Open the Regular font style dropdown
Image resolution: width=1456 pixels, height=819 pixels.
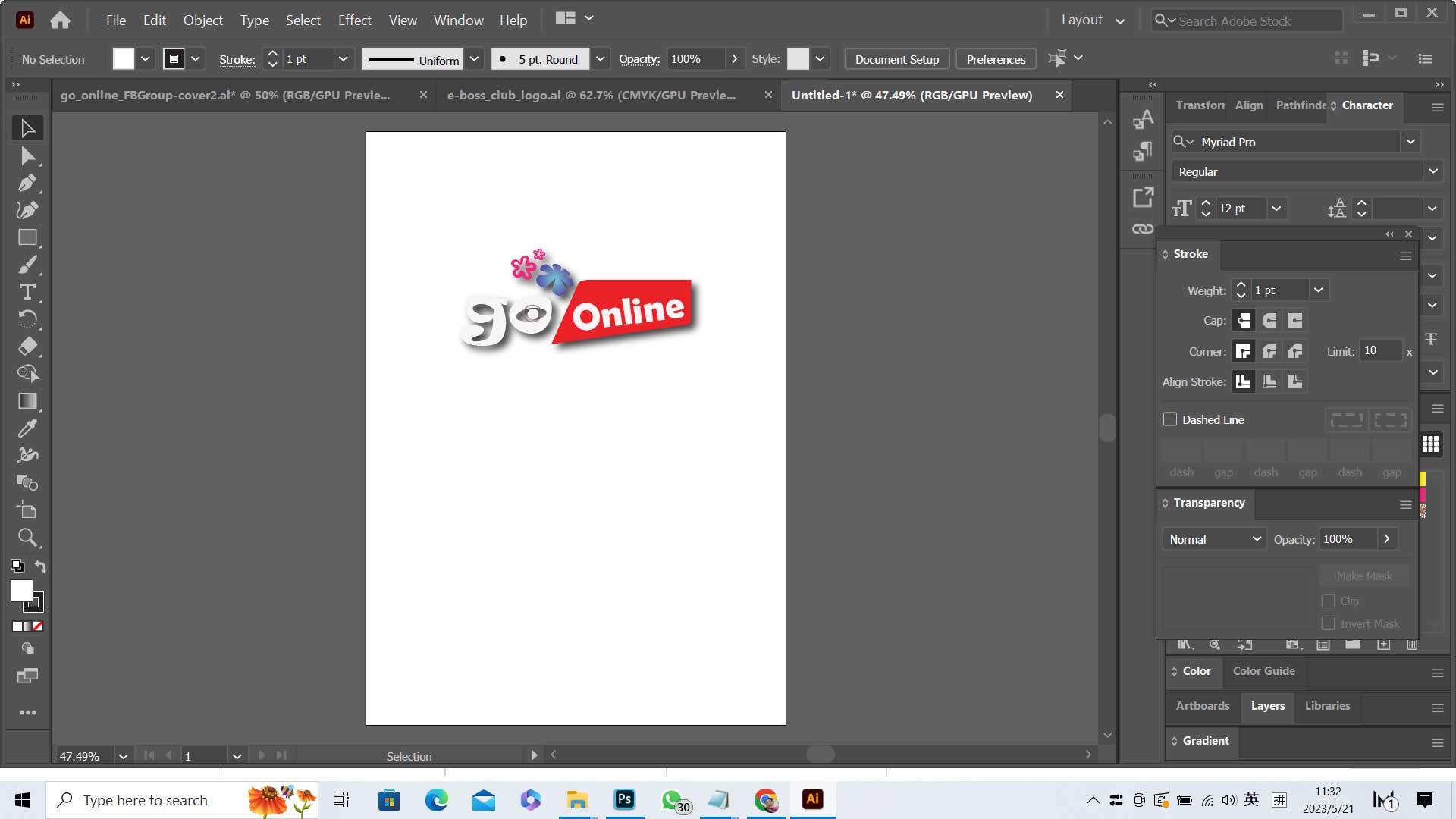[x=1432, y=171]
